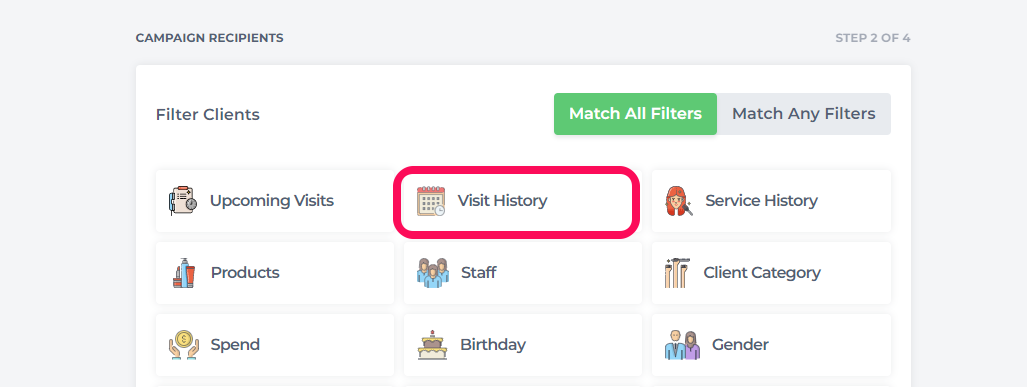Filter clients by Spend label
The image size is (1027, 387).
pos(235,345)
